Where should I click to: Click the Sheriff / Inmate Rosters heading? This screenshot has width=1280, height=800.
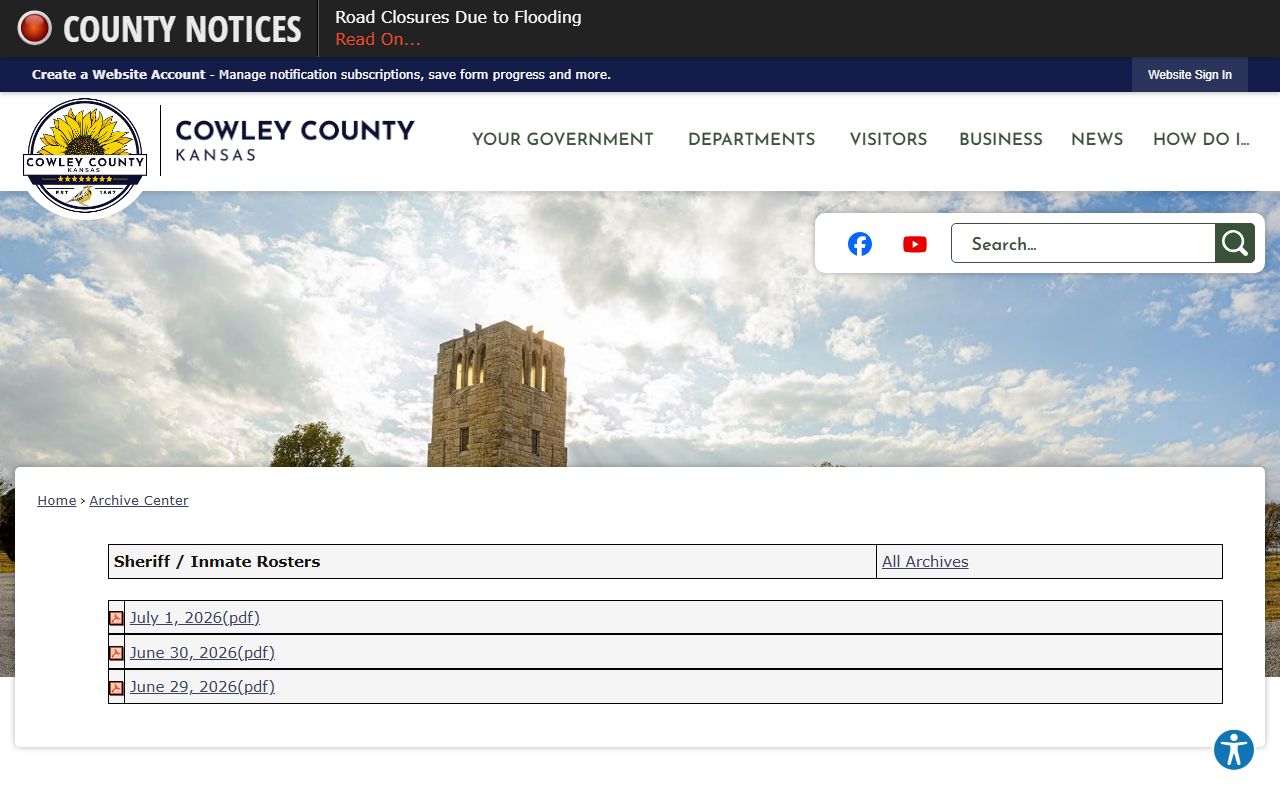(217, 562)
